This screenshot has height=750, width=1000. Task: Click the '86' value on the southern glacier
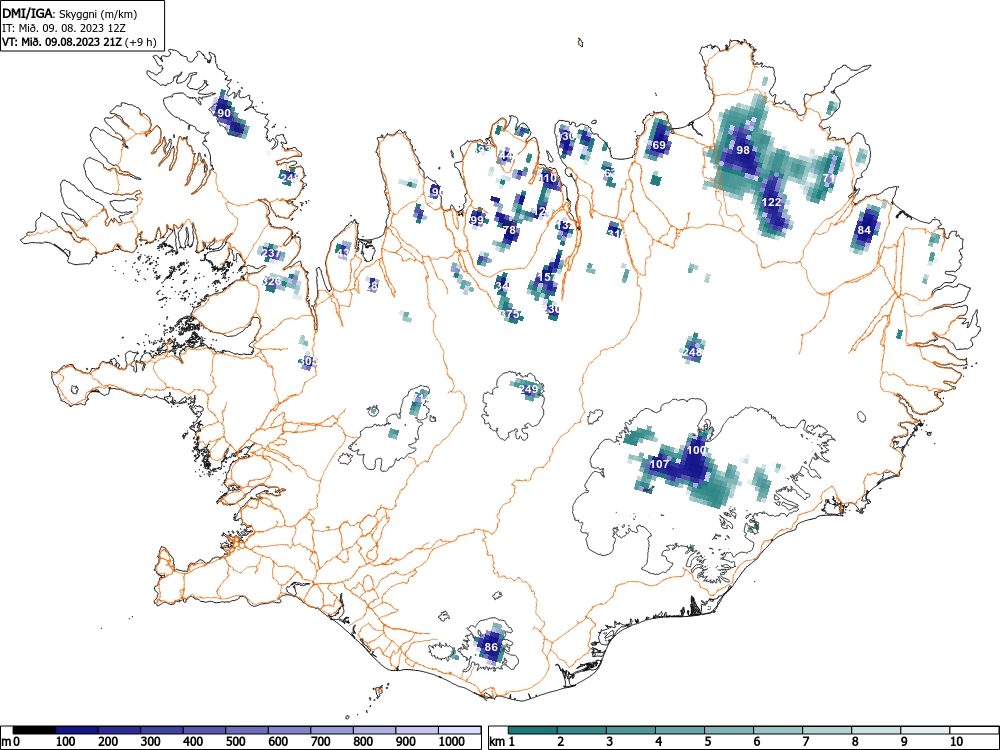coord(491,647)
